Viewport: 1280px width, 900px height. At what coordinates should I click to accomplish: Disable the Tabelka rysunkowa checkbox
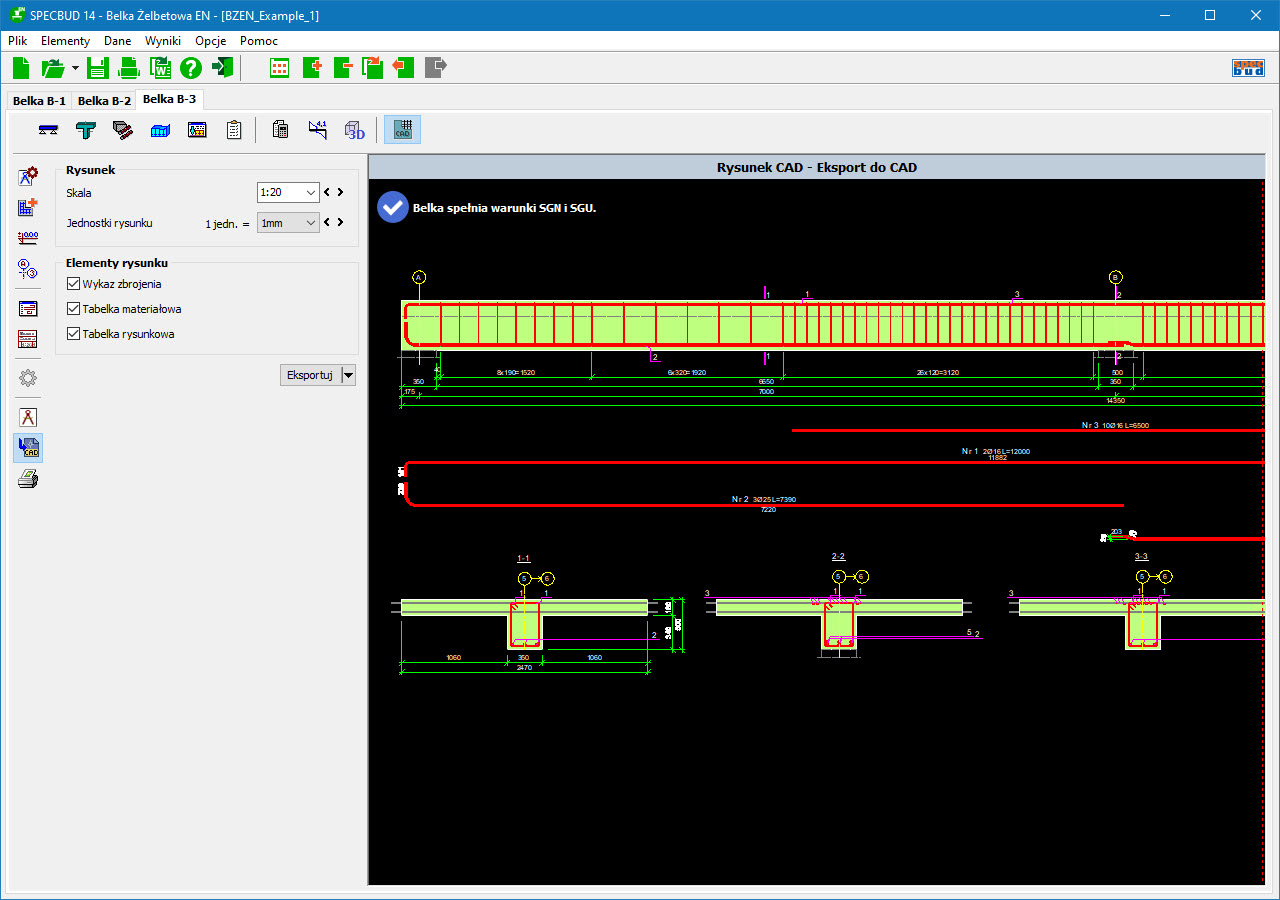73,334
